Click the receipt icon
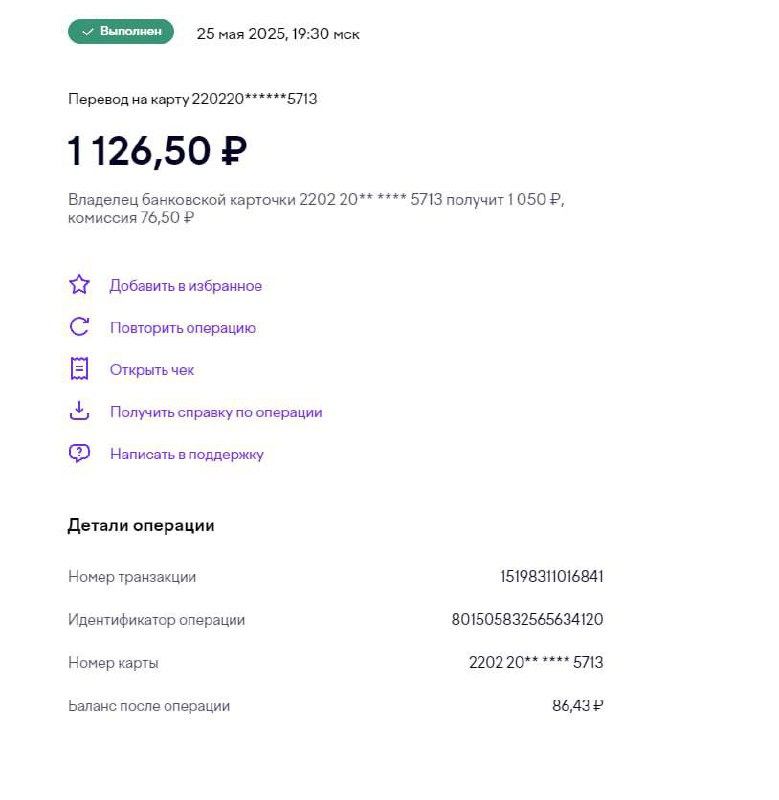The image size is (779, 800). (79, 369)
